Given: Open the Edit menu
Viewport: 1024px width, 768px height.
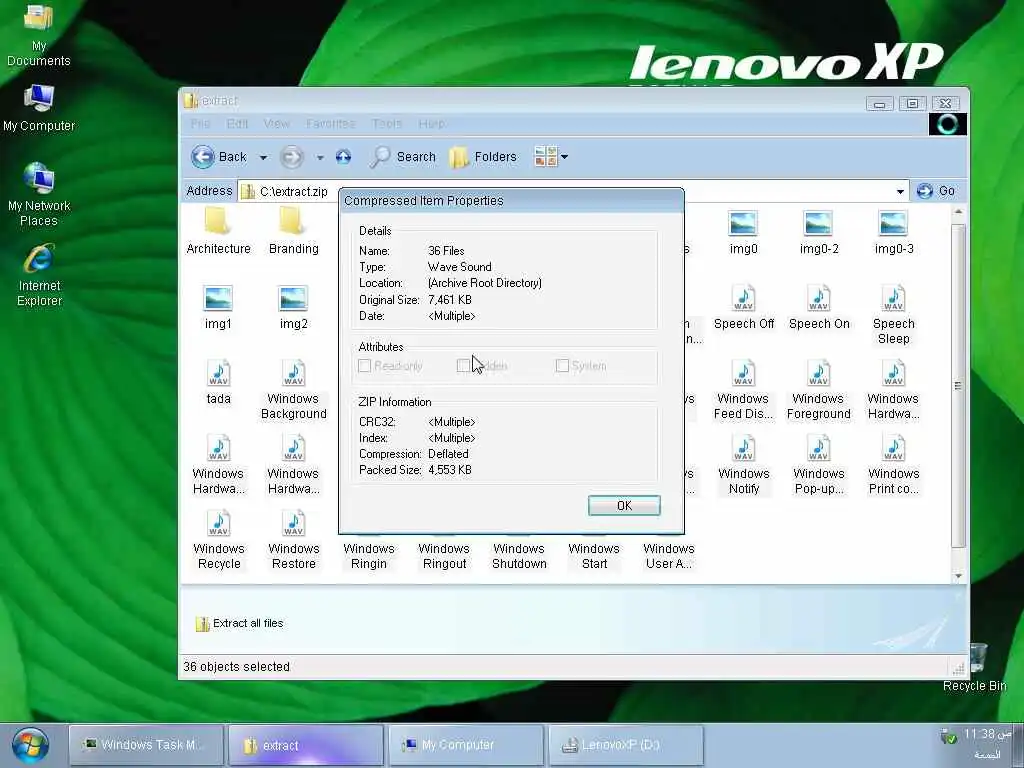Looking at the screenshot, I should (237, 123).
